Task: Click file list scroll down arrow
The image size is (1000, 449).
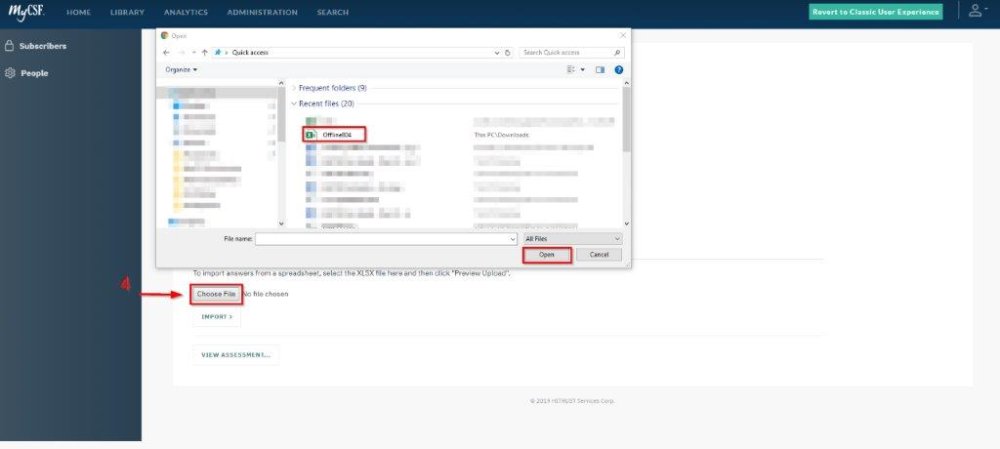Action: pos(626,223)
